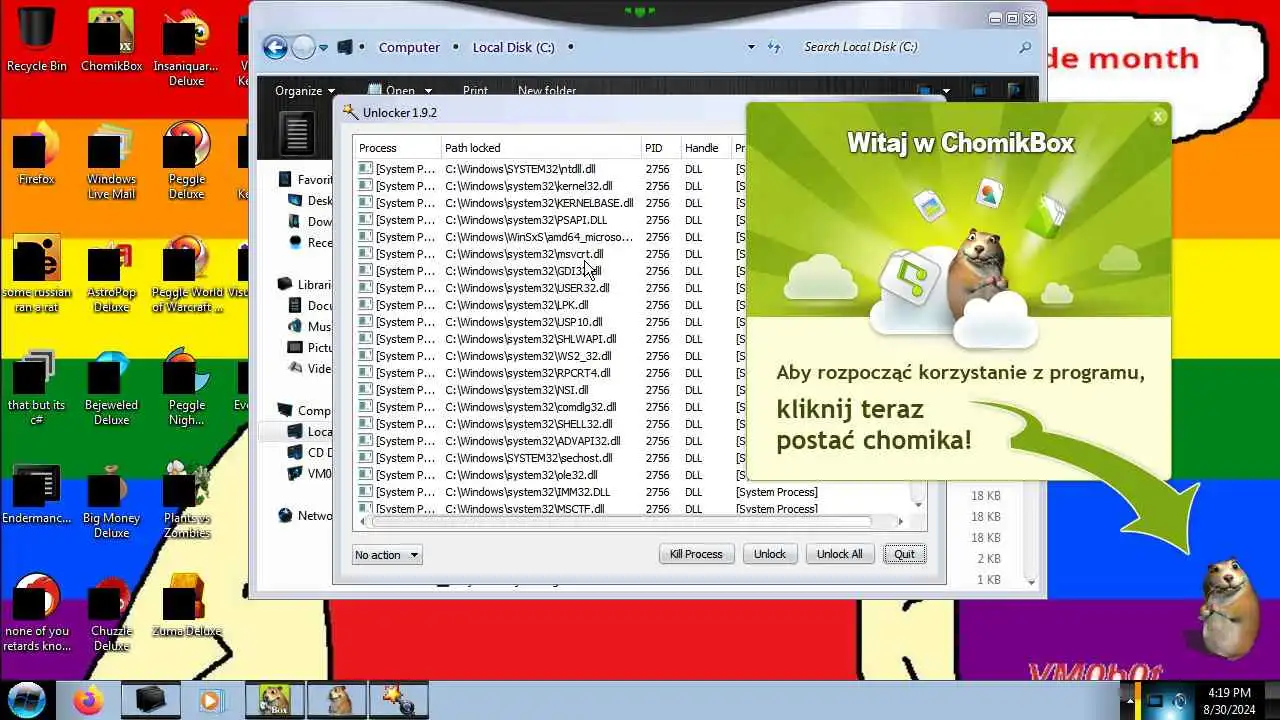Click the Explorer refresh arrows icon
Viewport: 1280px width, 720px height.
774,47
